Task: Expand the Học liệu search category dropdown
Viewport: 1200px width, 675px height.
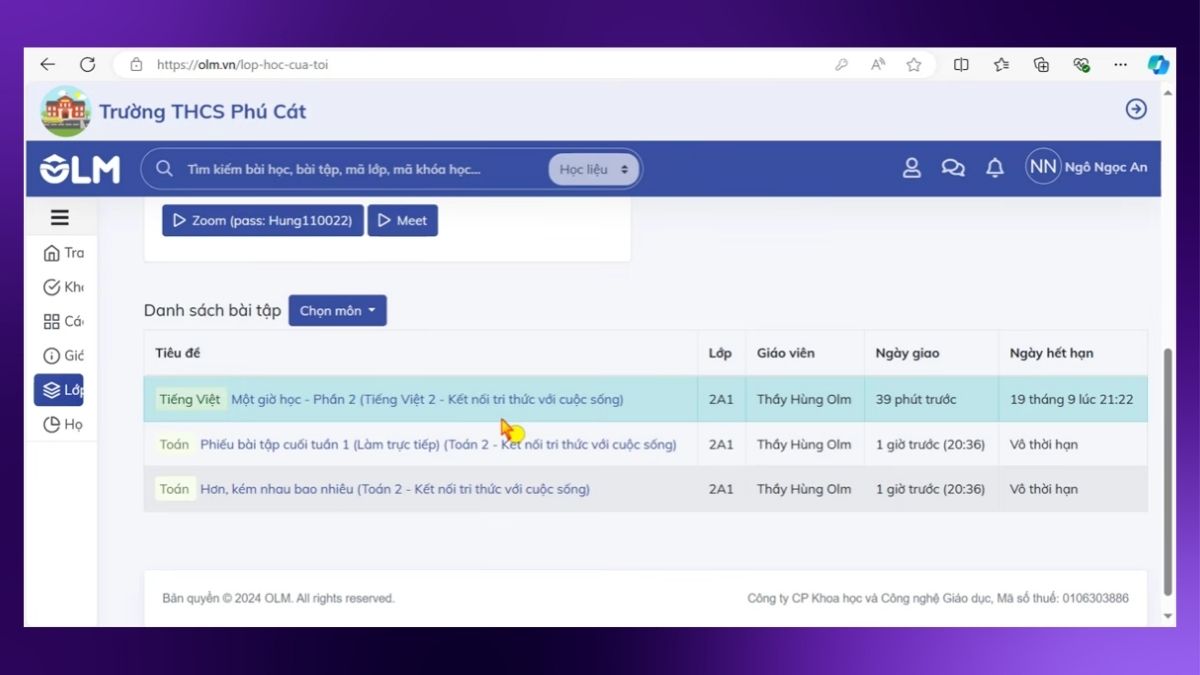Action: [594, 169]
